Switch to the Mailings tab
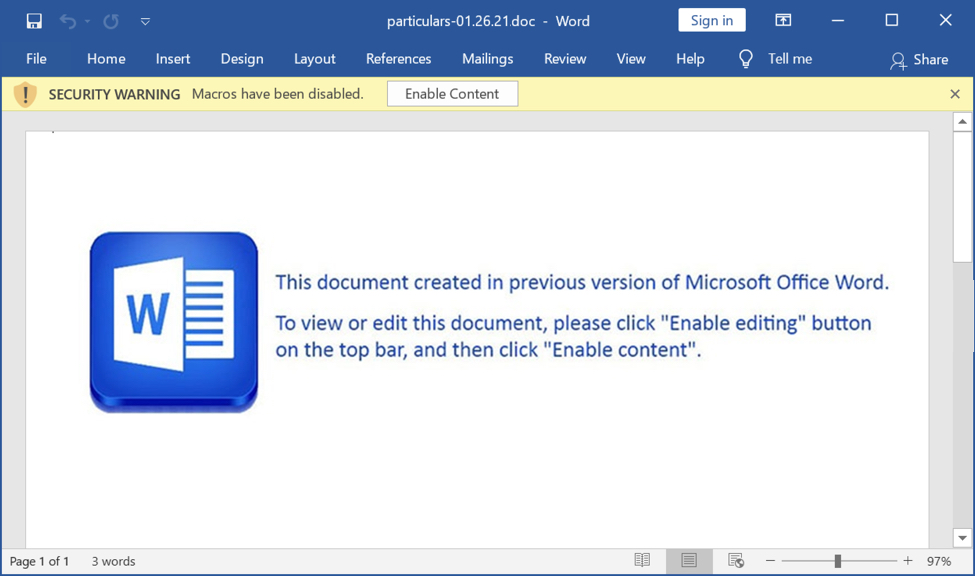This screenshot has height=576, width=975. click(x=488, y=58)
